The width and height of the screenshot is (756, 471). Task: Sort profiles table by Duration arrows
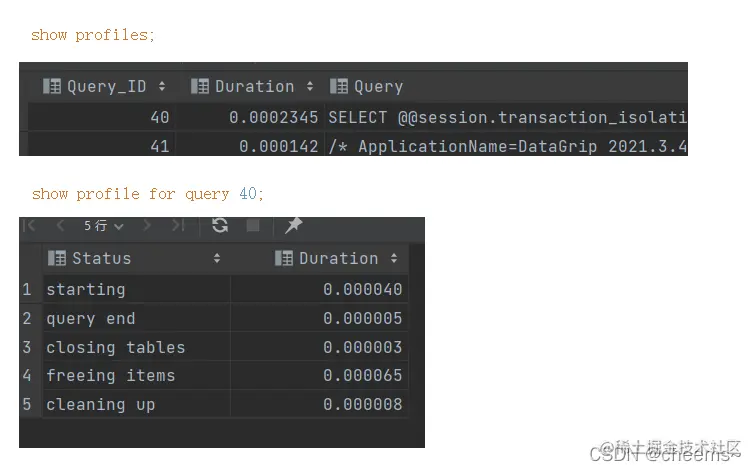(310, 86)
